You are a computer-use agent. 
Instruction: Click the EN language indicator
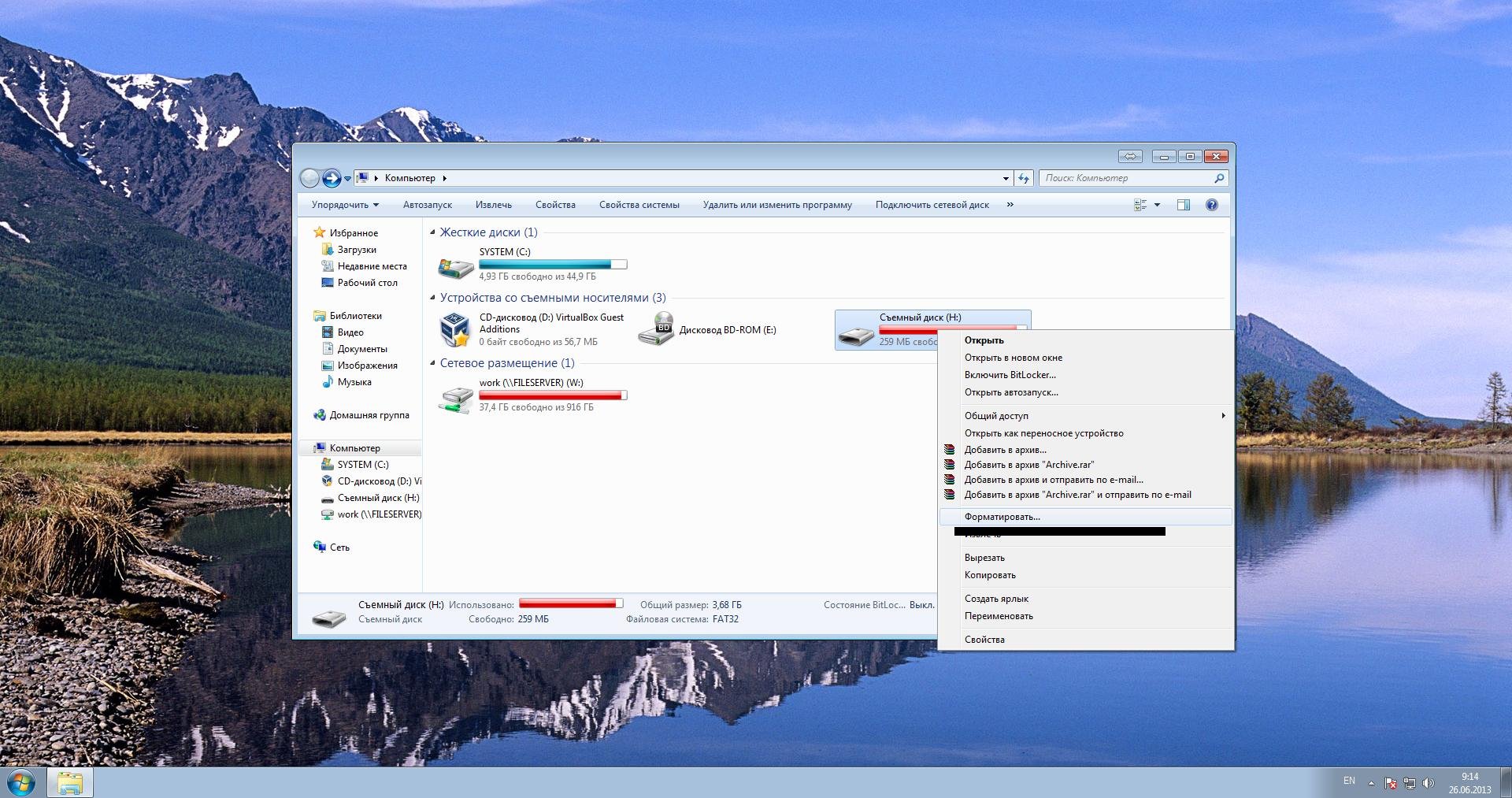[1349, 781]
